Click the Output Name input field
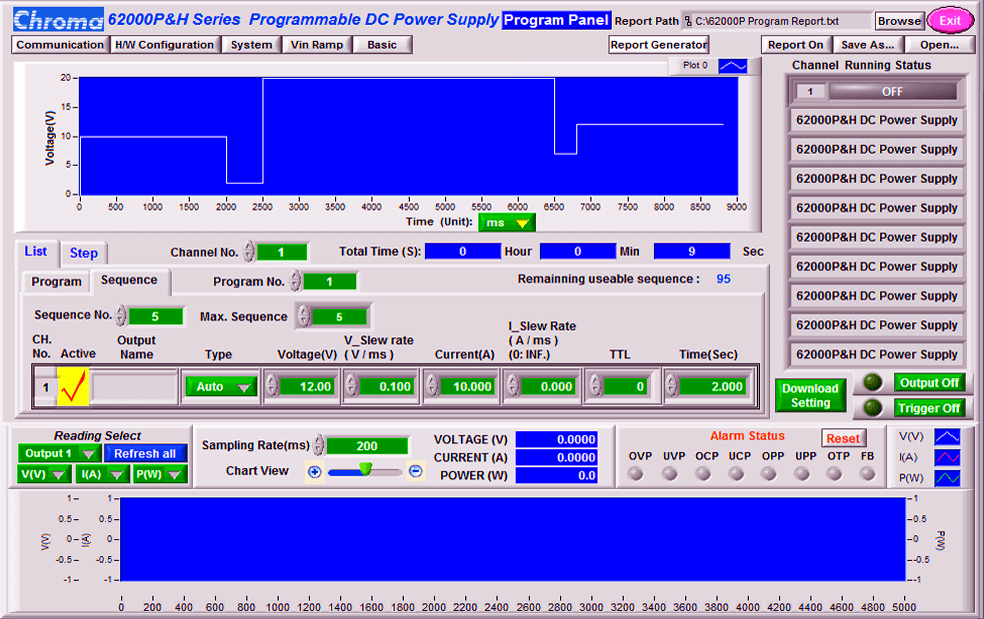Screen dimensions: 984x619 (x=135, y=387)
